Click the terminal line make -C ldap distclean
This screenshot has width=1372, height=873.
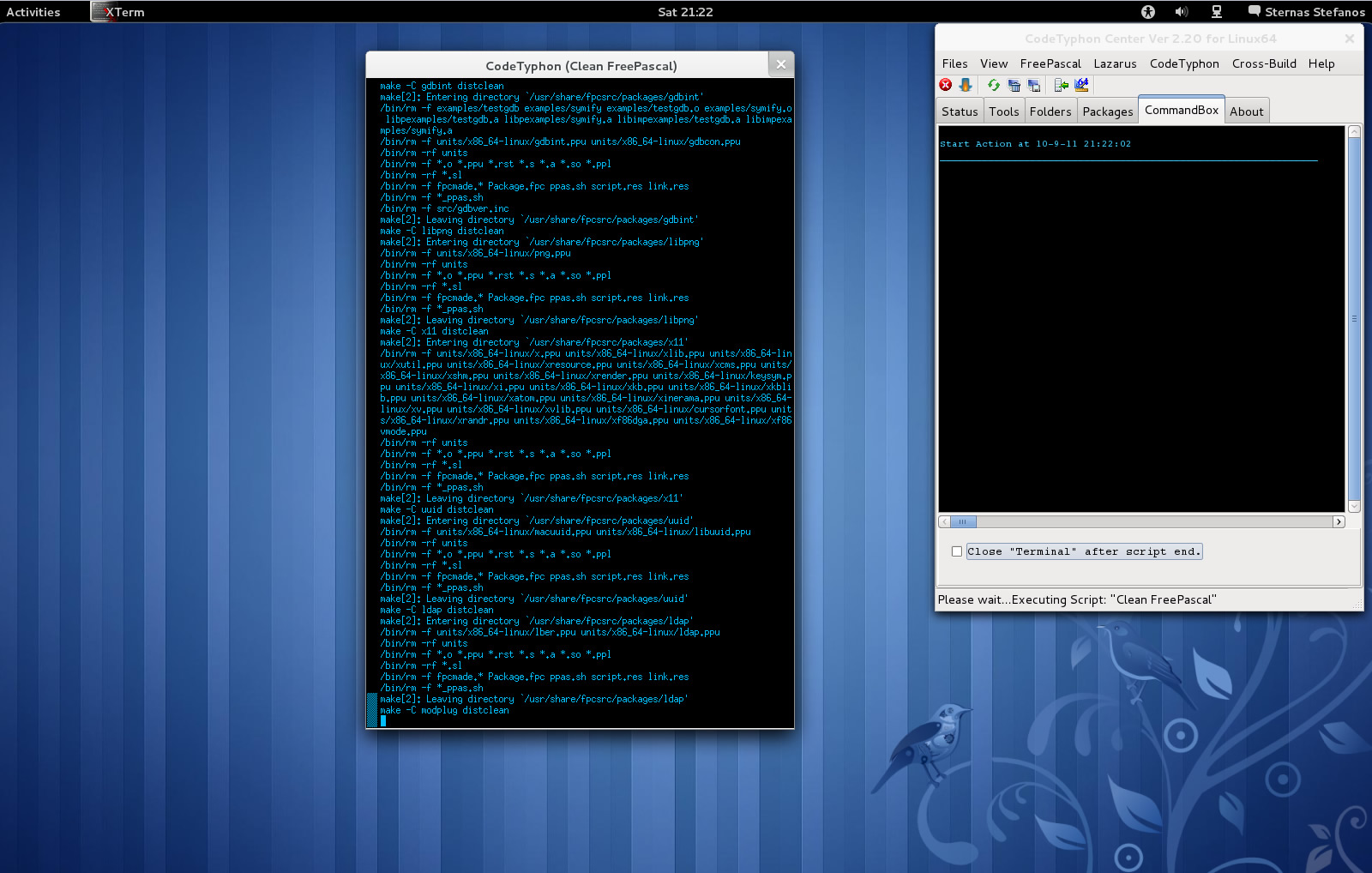pos(436,610)
